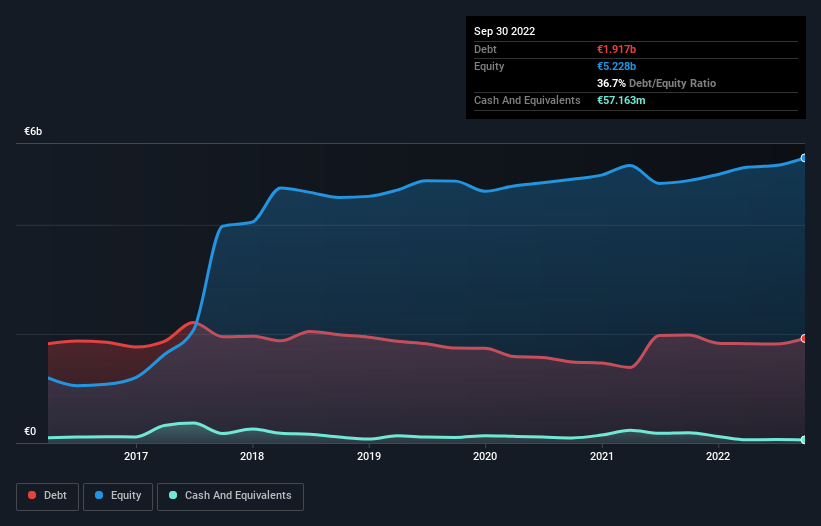Screen dimensions: 821x526
Task: Click the €57.163m cash value
Action: 621,100
